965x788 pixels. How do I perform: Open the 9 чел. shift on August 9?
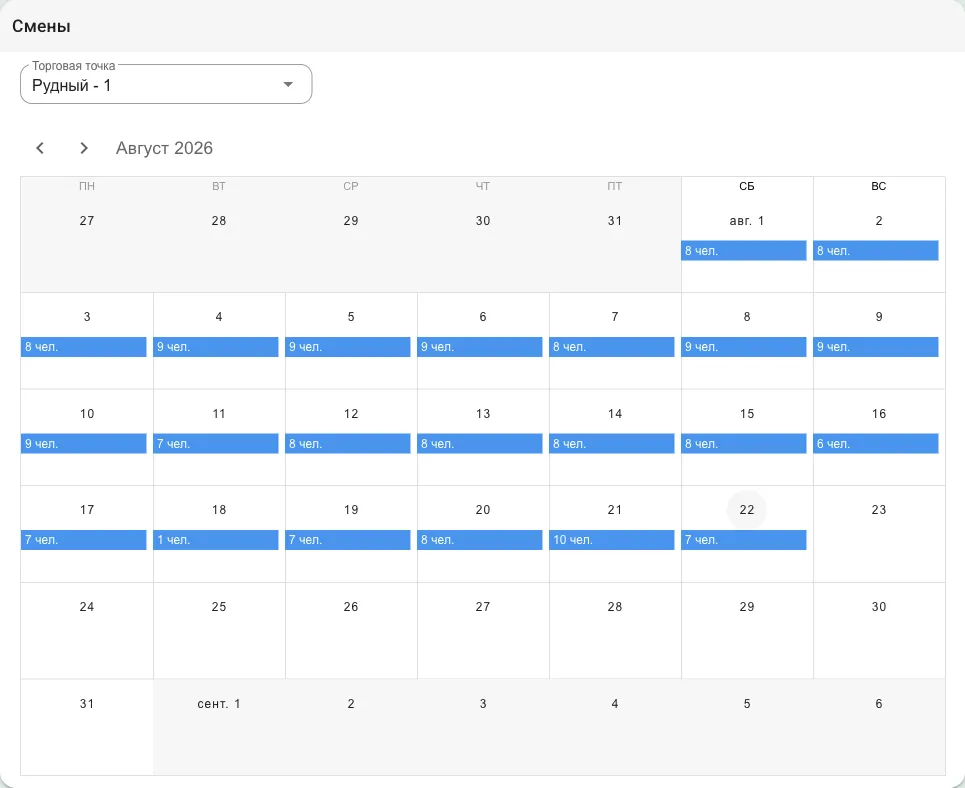(876, 347)
